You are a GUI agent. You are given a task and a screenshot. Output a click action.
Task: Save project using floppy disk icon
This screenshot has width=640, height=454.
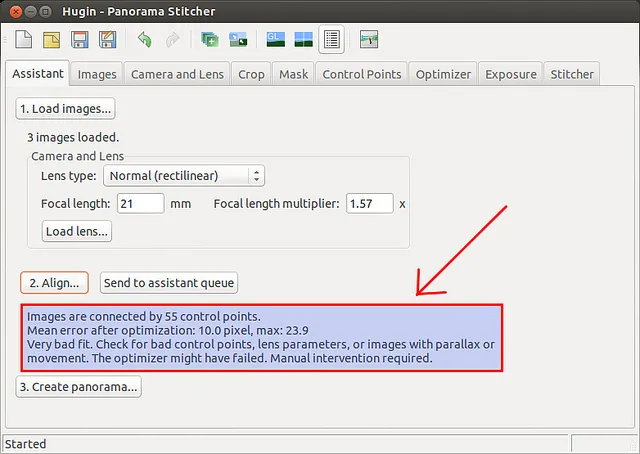pyautogui.click(x=79, y=40)
